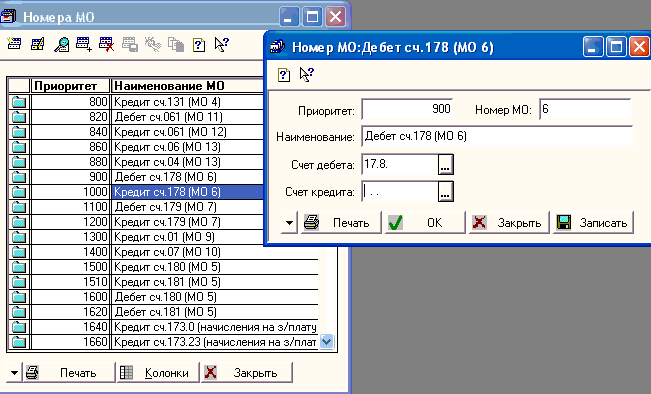The width and height of the screenshot is (651, 394).
Task: Click What's This pointer in Номера МО toolbar
Action: click(x=221, y=44)
